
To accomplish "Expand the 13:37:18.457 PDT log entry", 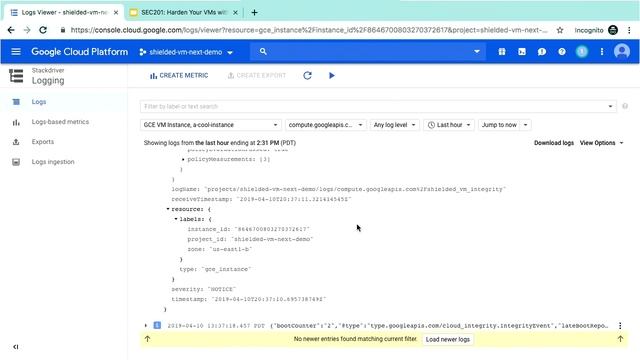I will click(146, 326).
